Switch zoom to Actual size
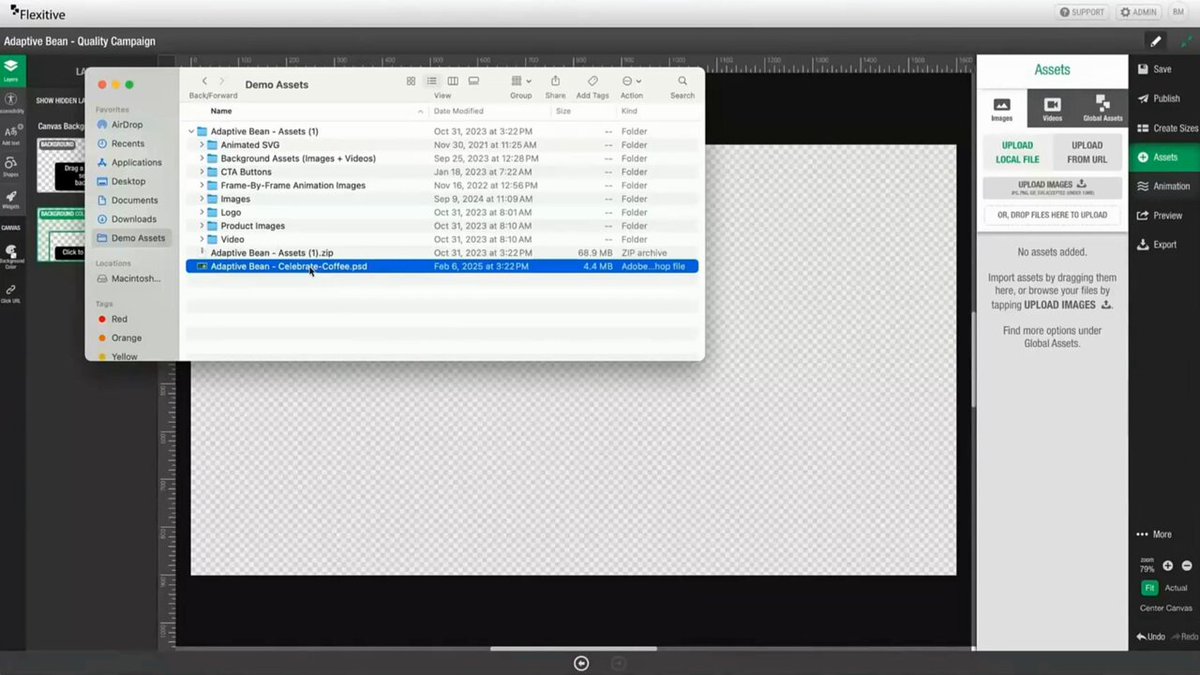Viewport: 1200px width, 675px height. 1176,588
